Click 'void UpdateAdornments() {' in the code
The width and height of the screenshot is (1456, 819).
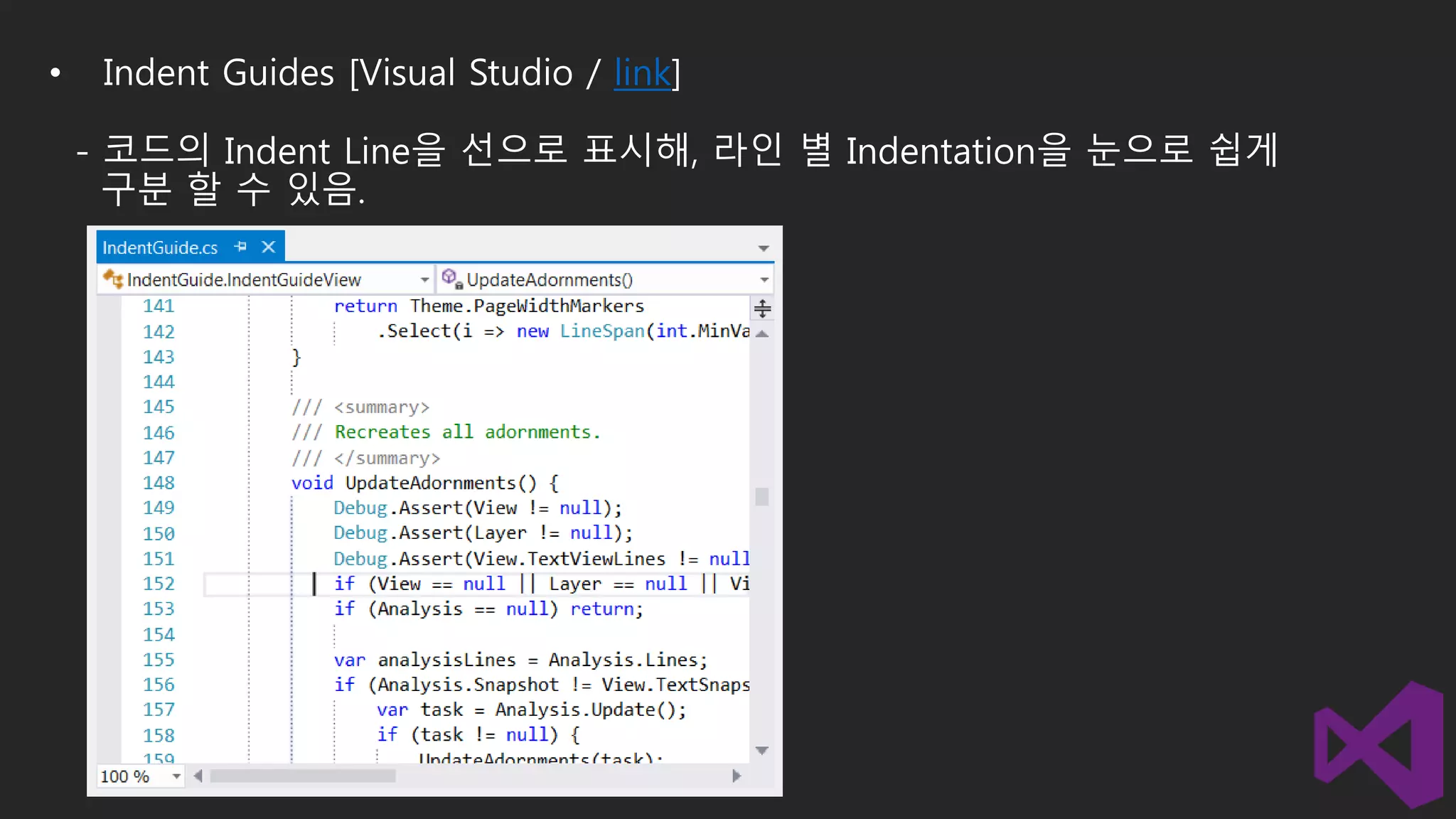coord(425,483)
